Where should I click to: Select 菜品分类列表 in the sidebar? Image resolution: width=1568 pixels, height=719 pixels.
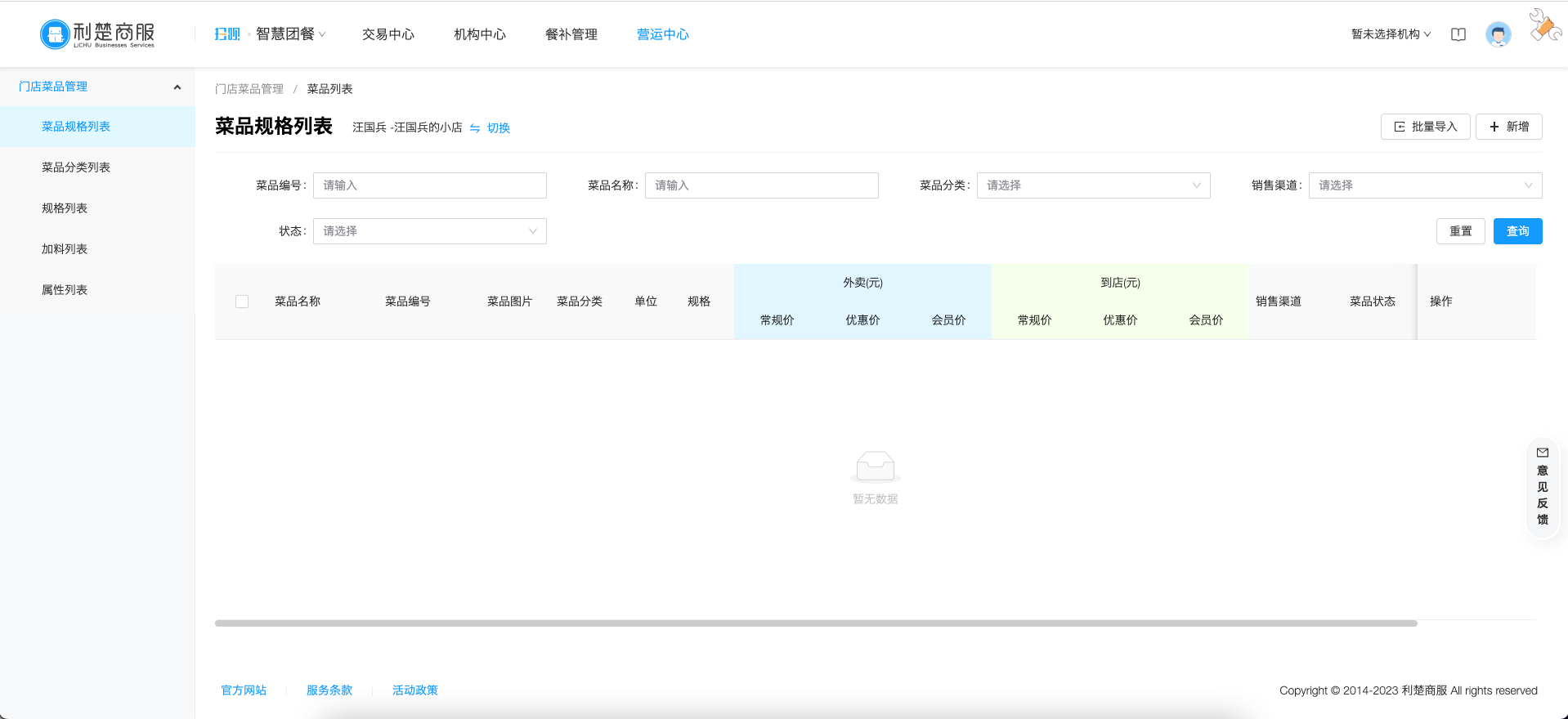click(97, 167)
